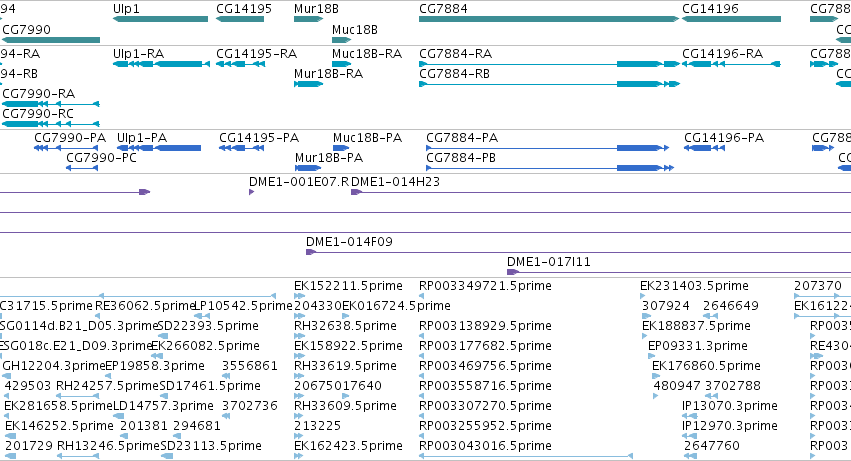Click EST EK016724.5prime

pyautogui.click(x=396, y=306)
